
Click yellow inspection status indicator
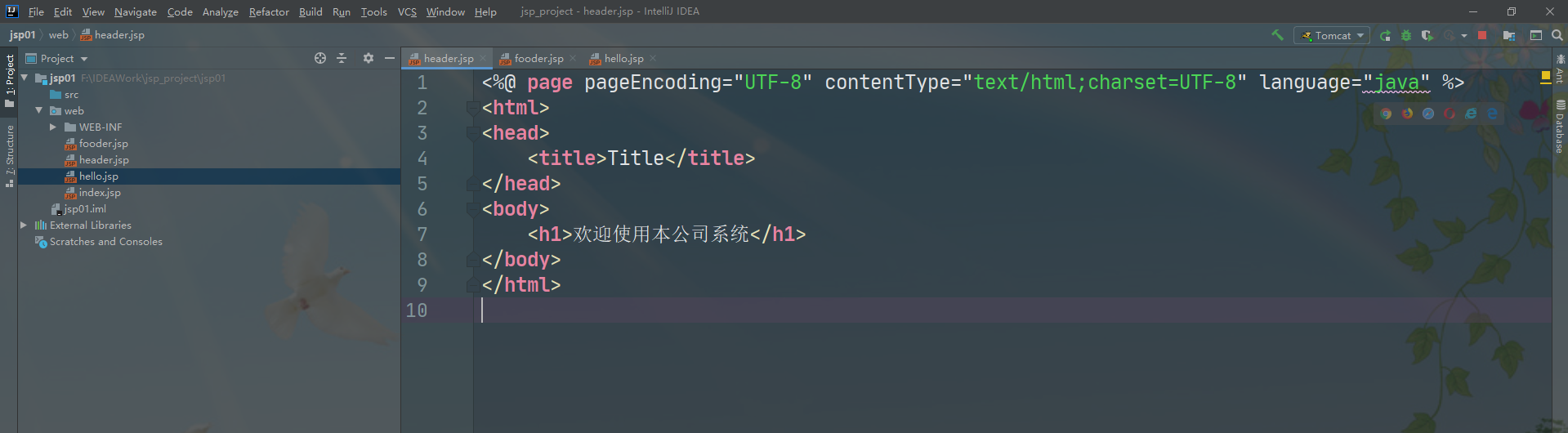click(1545, 76)
